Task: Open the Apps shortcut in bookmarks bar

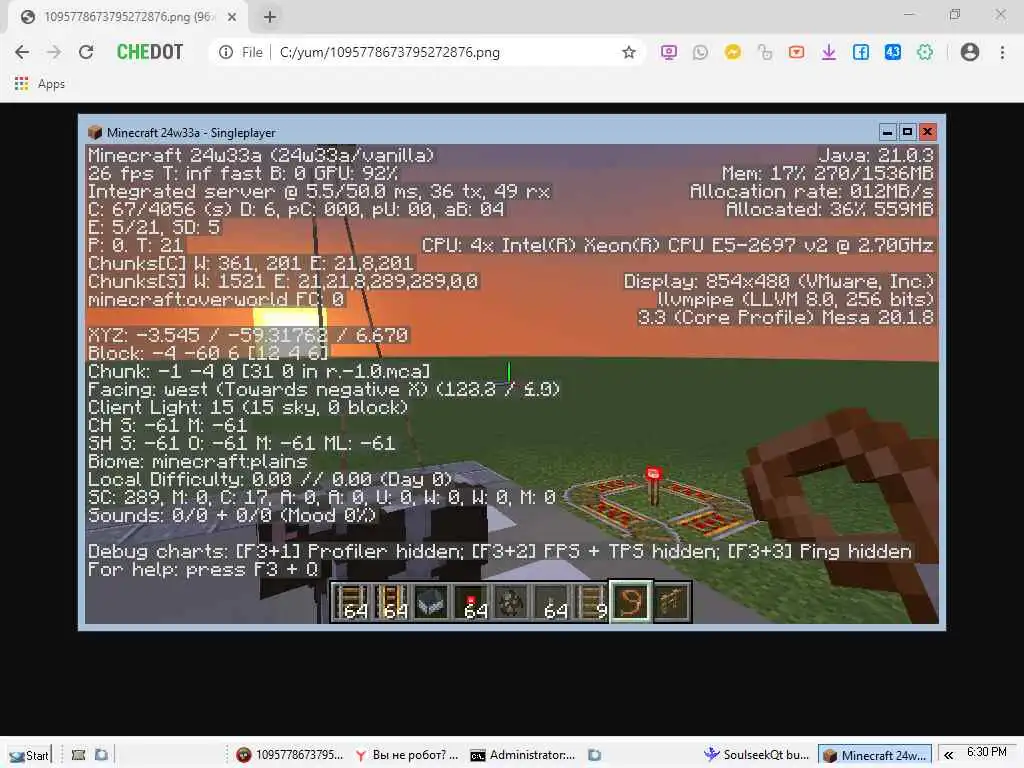Action: 39,84
